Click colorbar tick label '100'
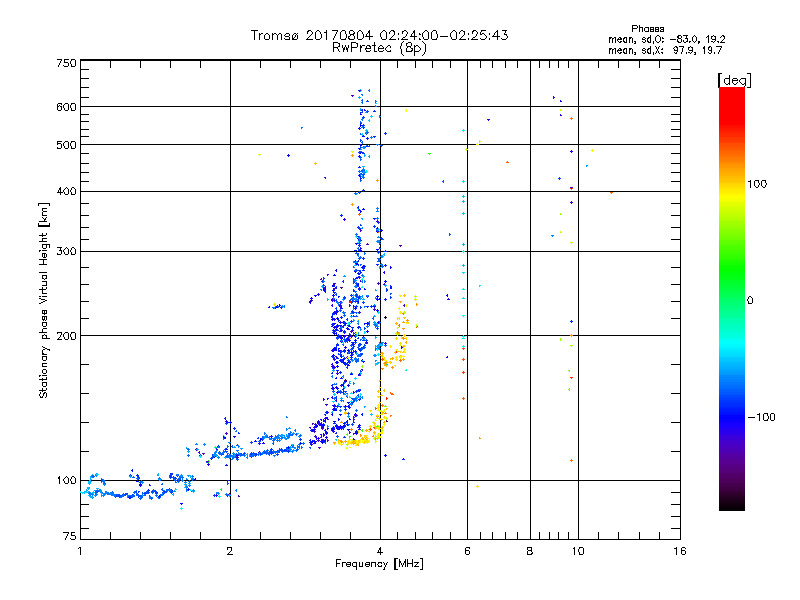This screenshot has width=800, height=600. click(757, 184)
